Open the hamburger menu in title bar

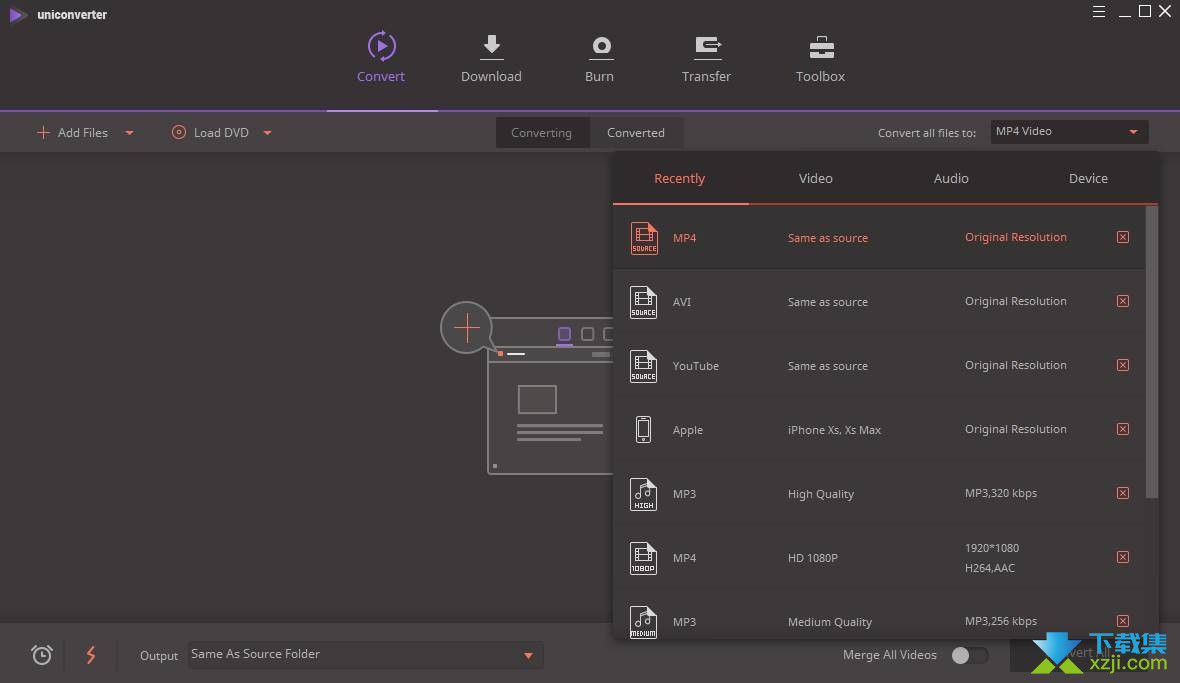pyautogui.click(x=1099, y=11)
